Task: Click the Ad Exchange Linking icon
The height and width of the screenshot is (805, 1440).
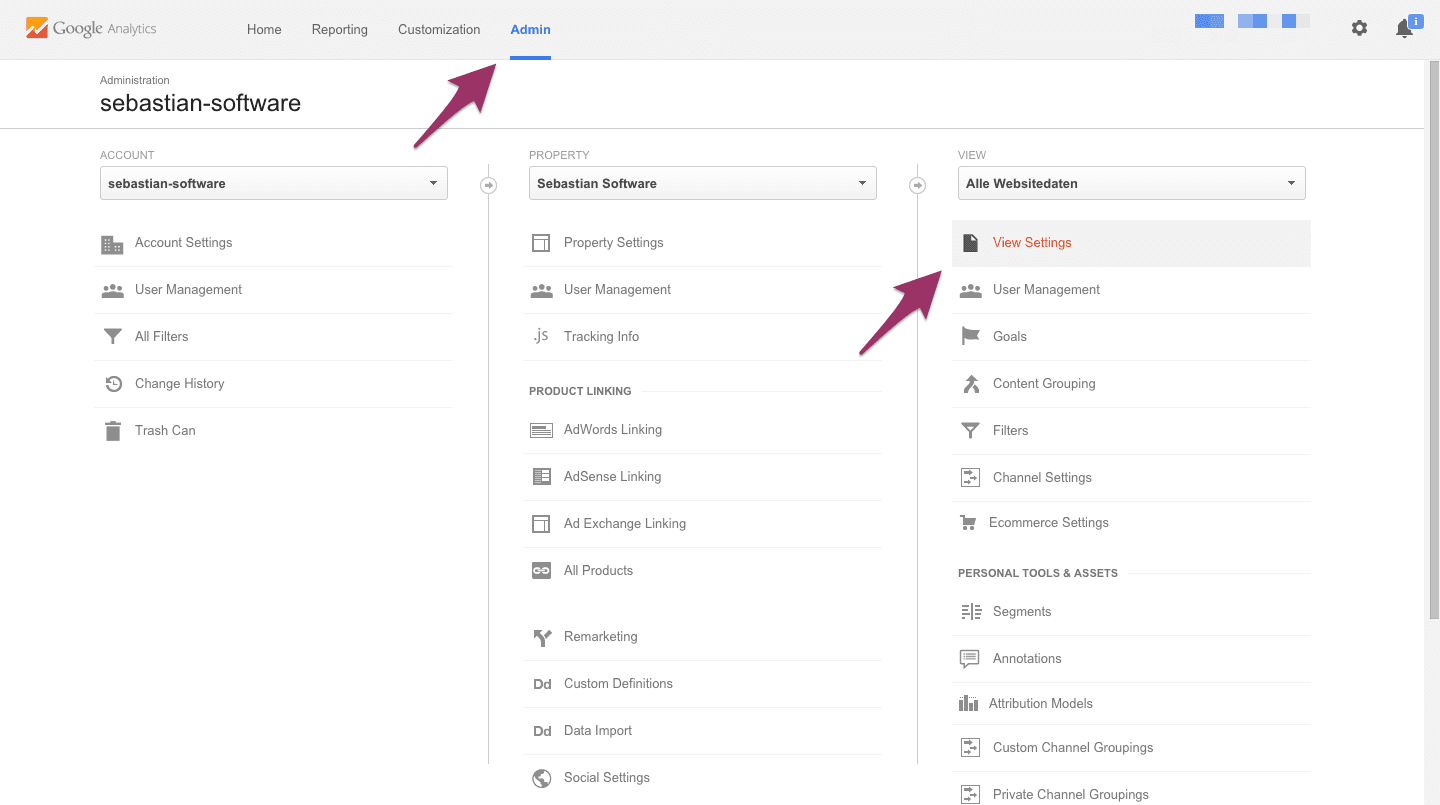Action: pyautogui.click(x=541, y=524)
